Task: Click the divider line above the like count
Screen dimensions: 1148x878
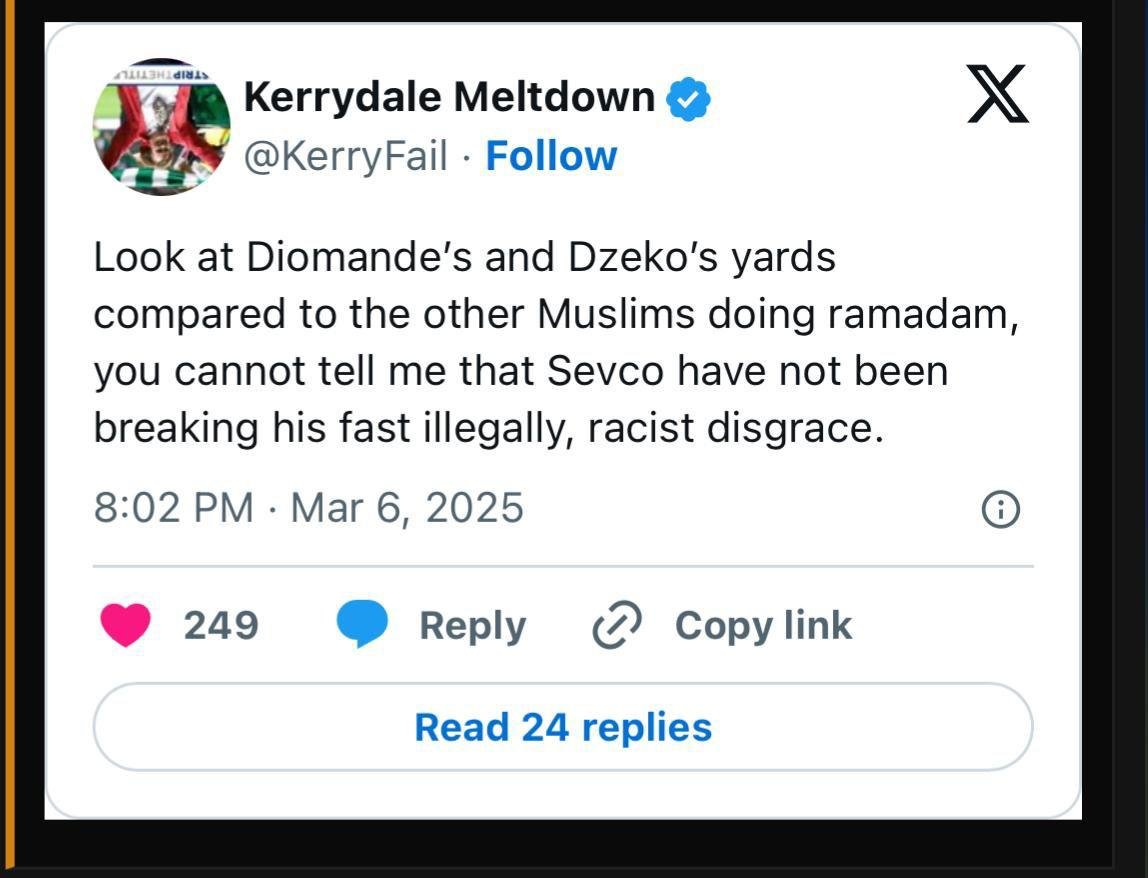Action: tap(563, 566)
